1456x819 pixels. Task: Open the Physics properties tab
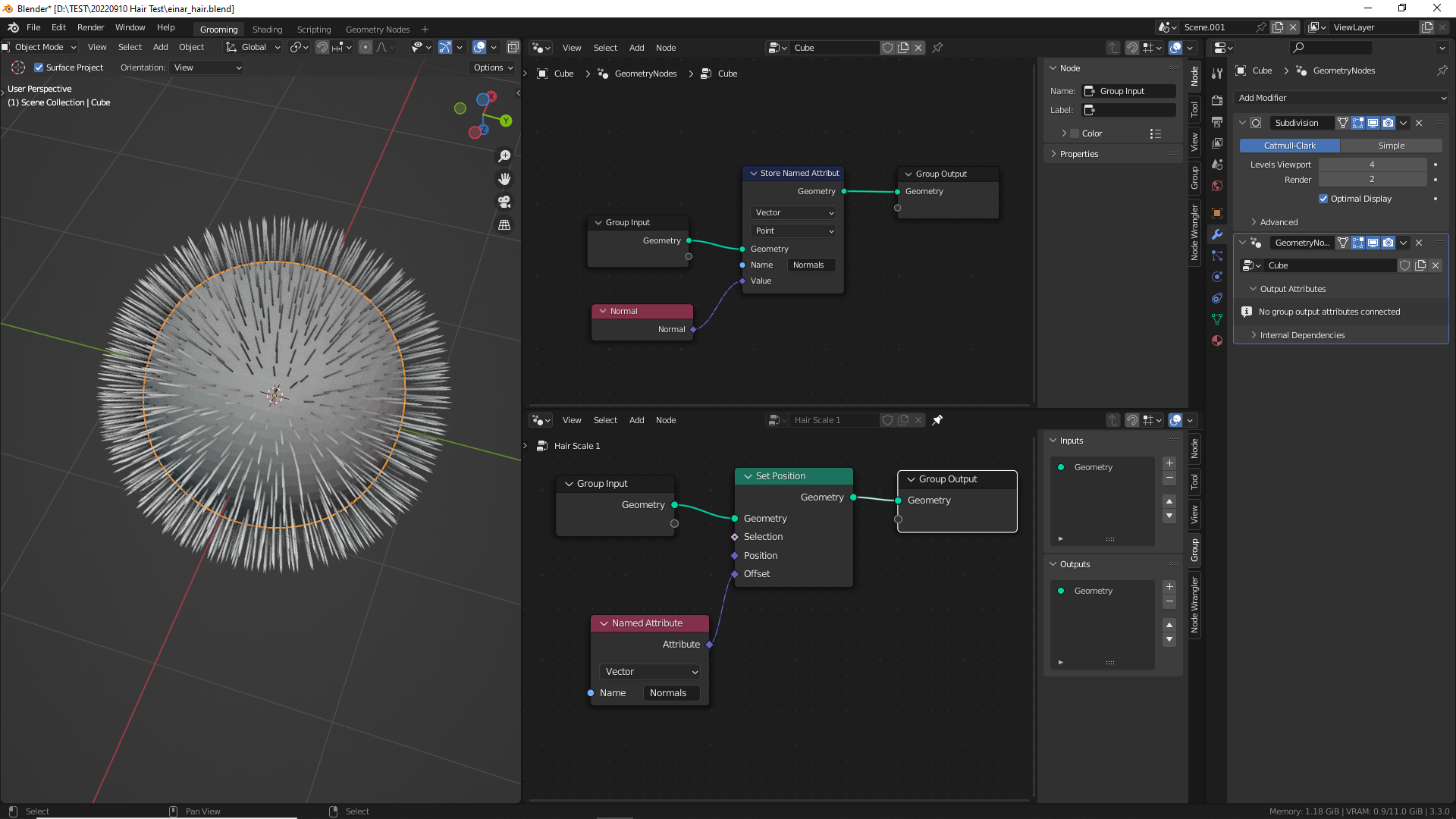[x=1217, y=277]
